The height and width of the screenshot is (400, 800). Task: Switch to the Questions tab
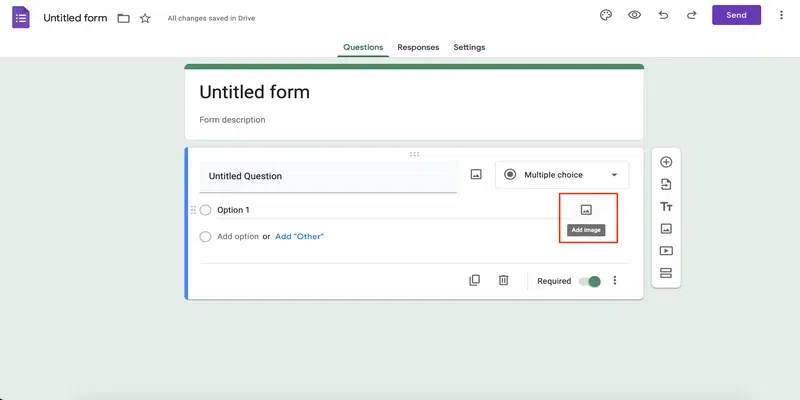pos(363,47)
